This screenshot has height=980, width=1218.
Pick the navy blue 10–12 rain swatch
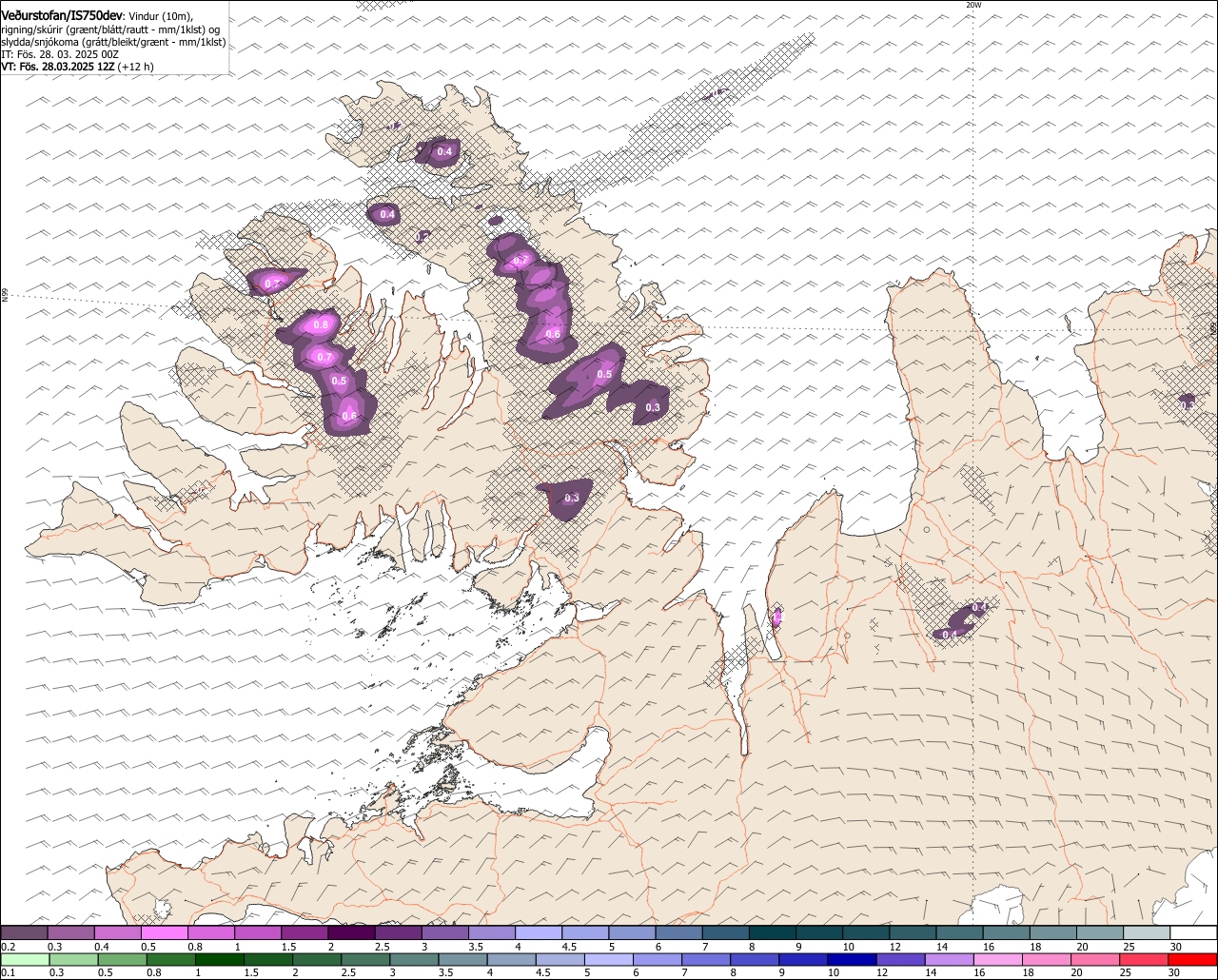(x=853, y=958)
